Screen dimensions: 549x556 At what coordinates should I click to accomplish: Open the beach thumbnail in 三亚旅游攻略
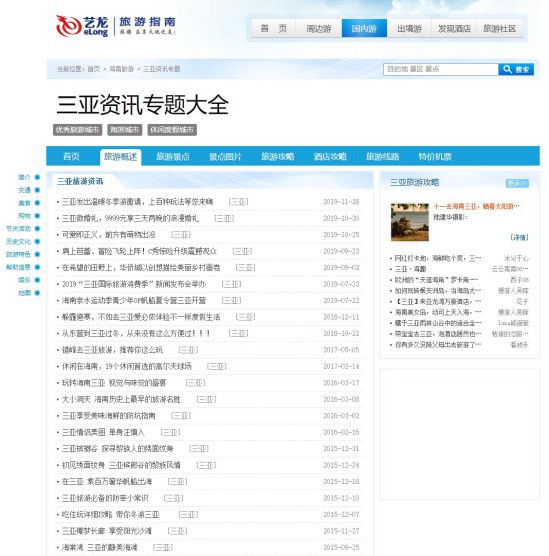(410, 222)
